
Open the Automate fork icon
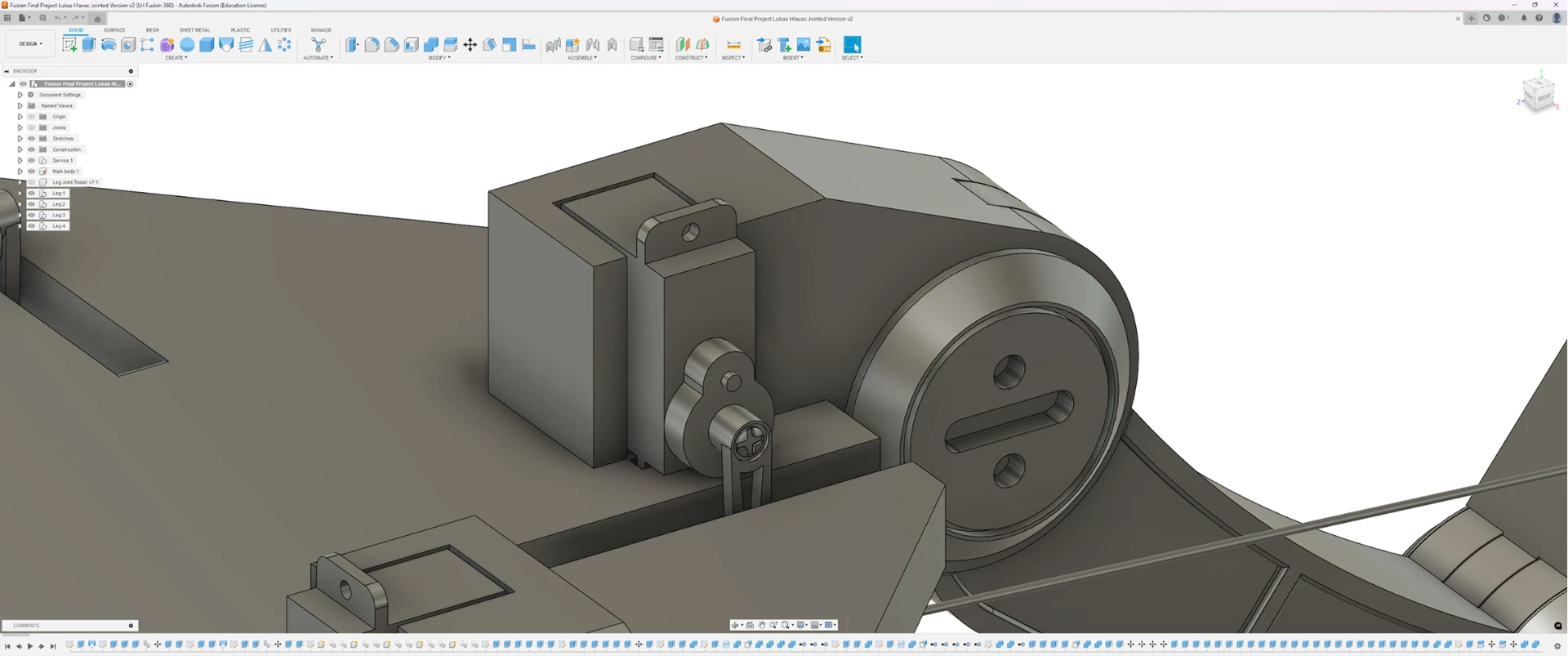pos(318,45)
